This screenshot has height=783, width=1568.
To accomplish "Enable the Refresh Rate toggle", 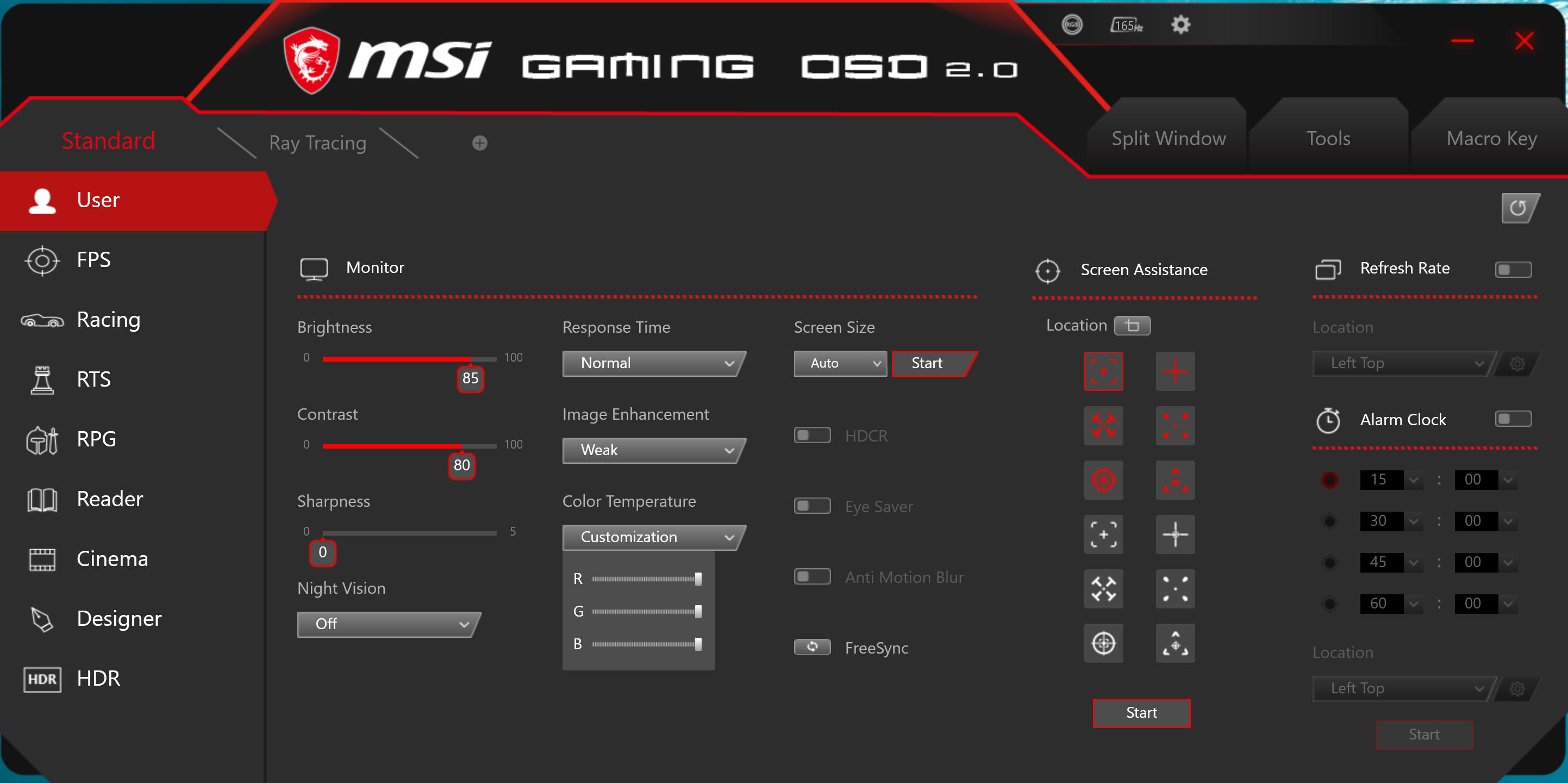I will (x=1513, y=269).
